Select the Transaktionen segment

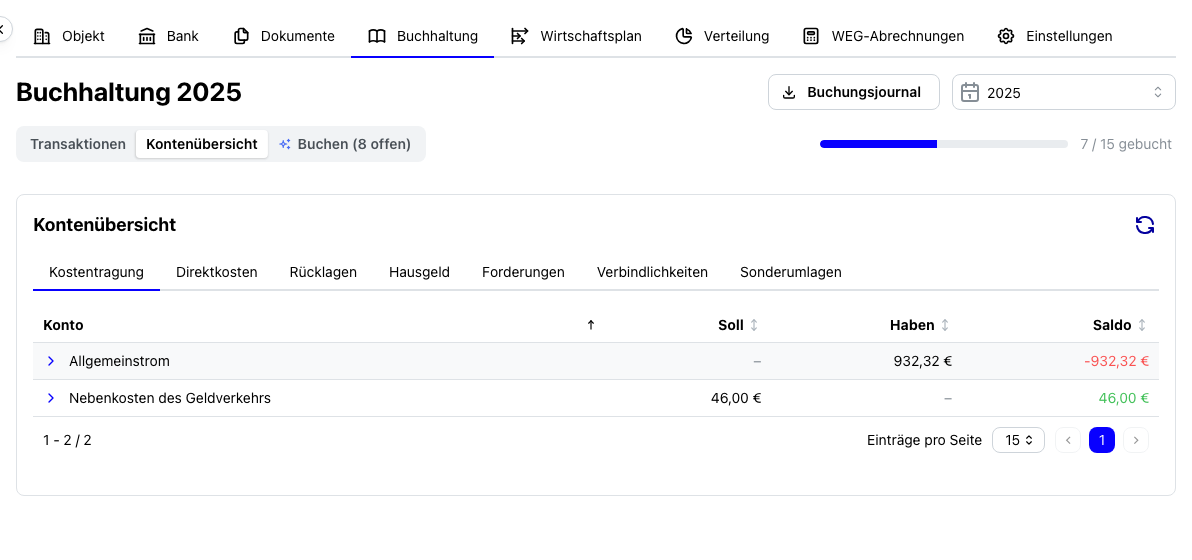[78, 144]
